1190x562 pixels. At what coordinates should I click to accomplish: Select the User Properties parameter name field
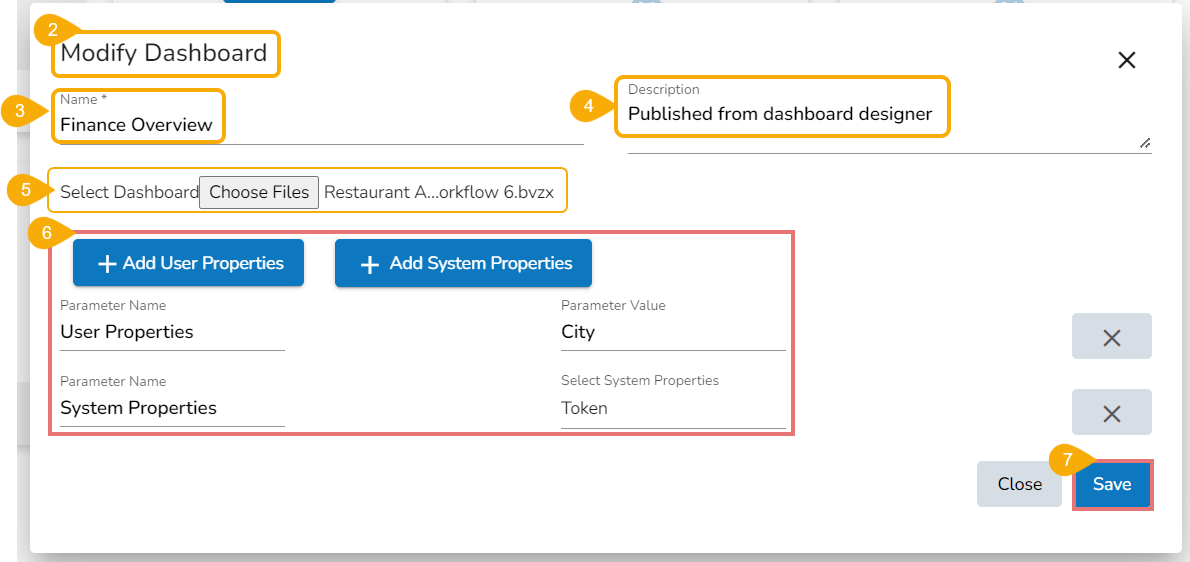click(x=171, y=332)
